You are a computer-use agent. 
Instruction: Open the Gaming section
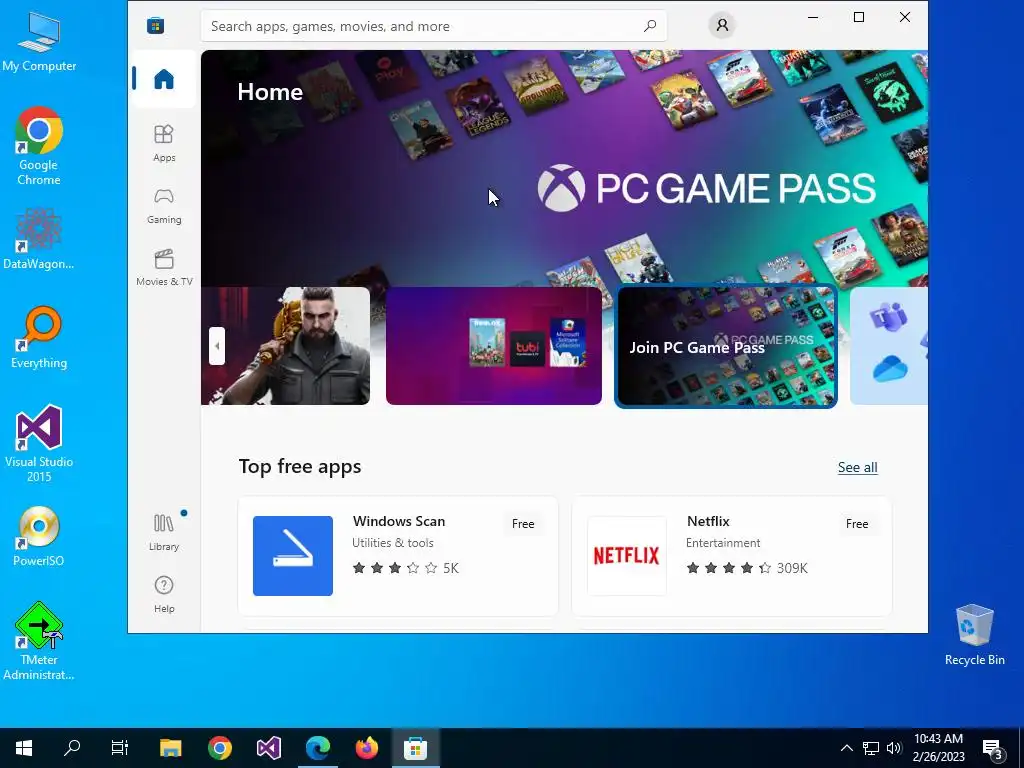point(164,206)
